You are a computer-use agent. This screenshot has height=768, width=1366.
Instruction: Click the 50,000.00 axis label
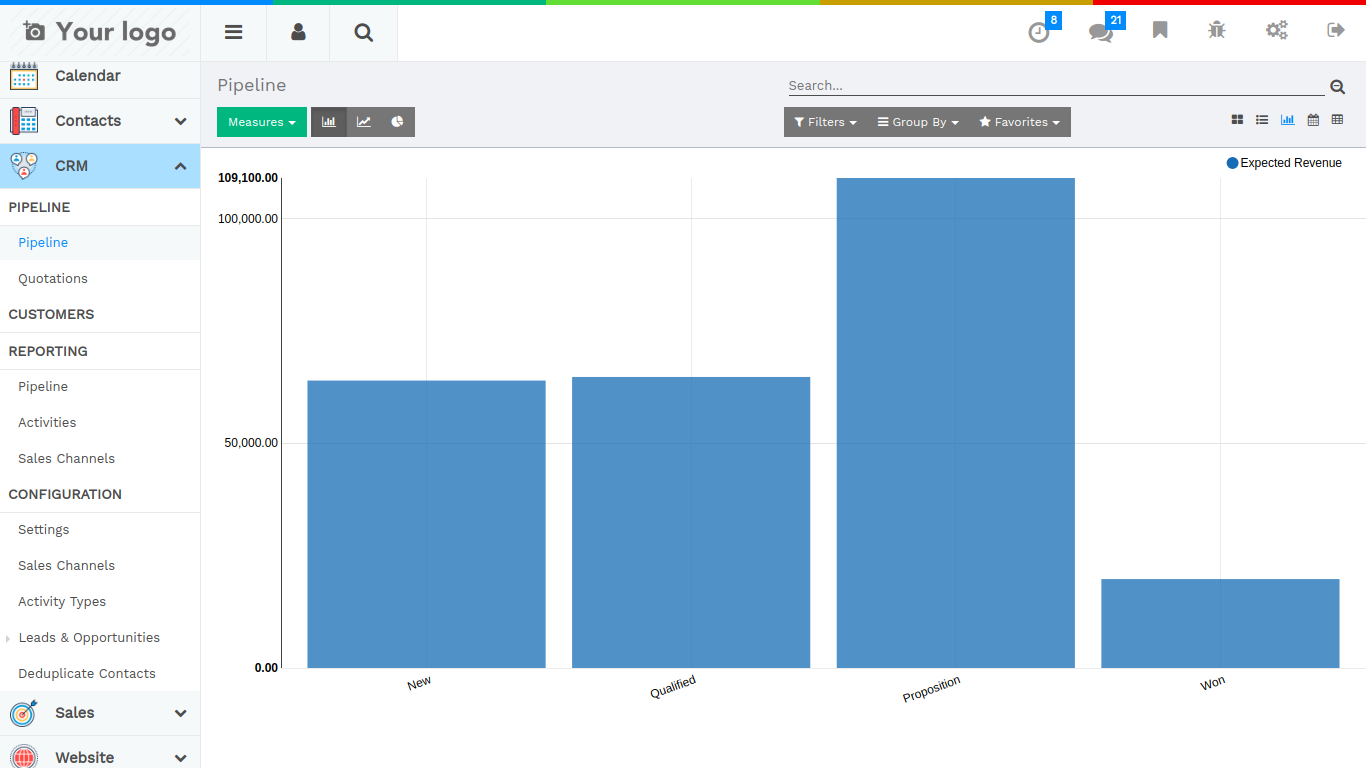click(x=251, y=443)
